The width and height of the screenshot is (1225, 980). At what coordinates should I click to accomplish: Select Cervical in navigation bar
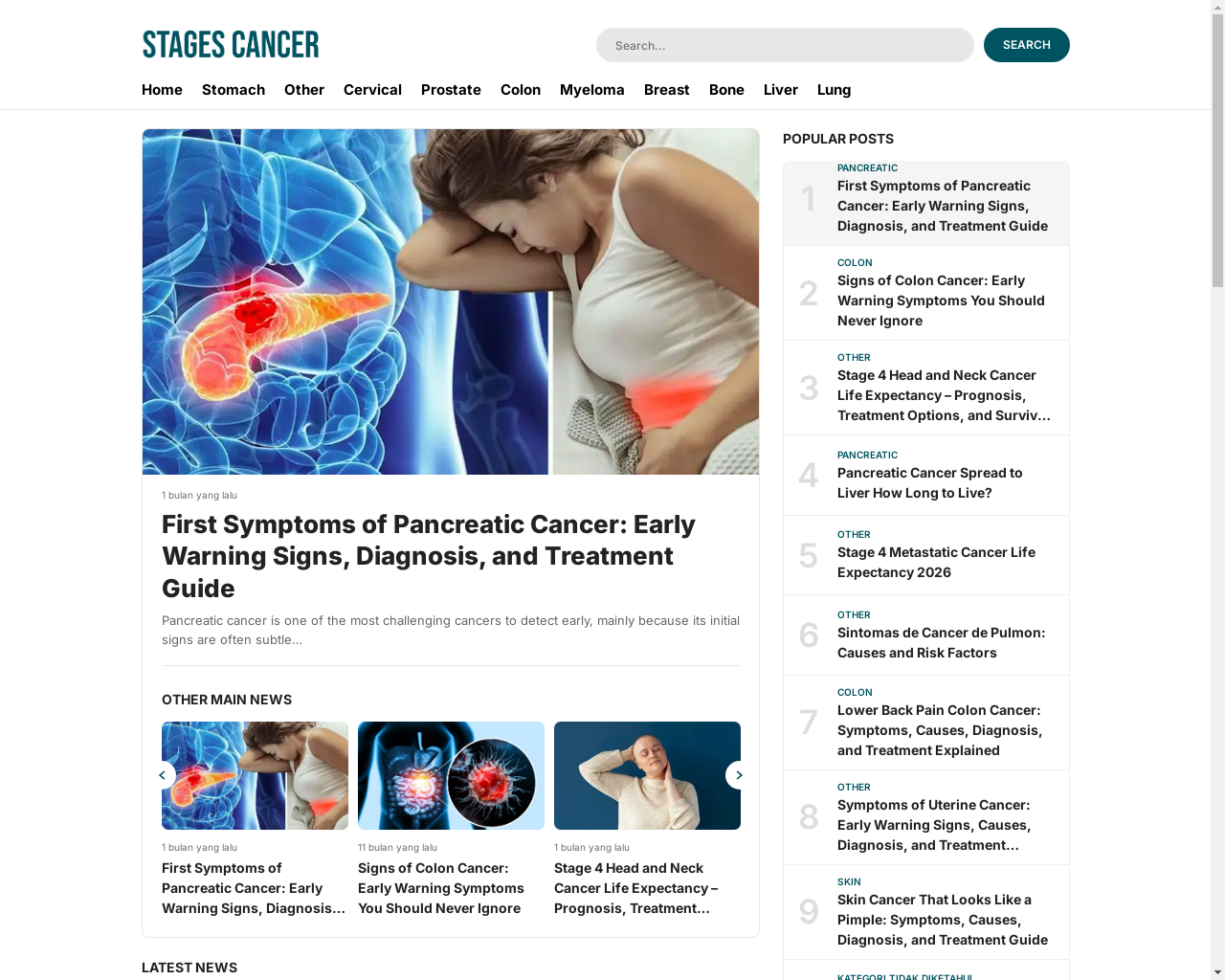click(x=372, y=90)
